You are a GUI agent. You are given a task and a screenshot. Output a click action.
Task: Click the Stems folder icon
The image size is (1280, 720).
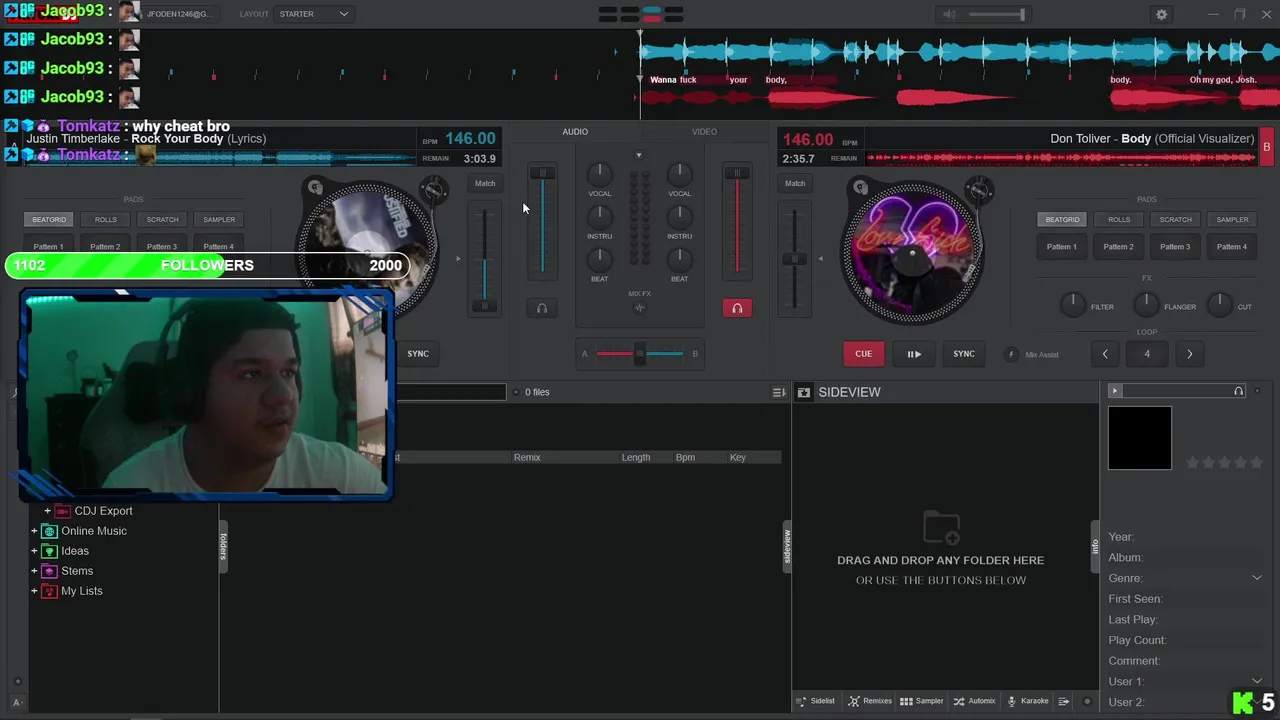(x=49, y=571)
